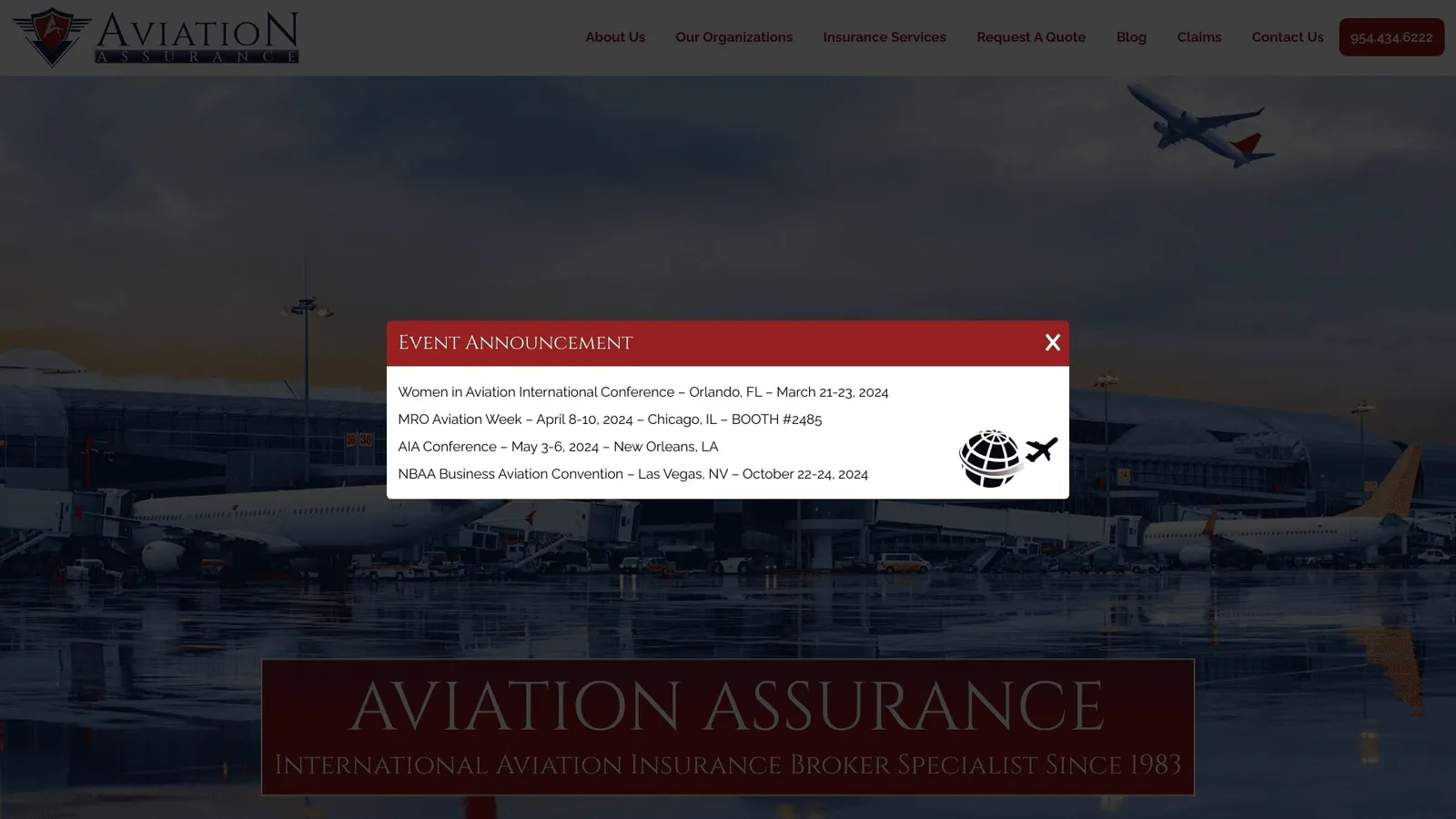Select the NBAA Business Aviation Convention line

click(x=632, y=474)
